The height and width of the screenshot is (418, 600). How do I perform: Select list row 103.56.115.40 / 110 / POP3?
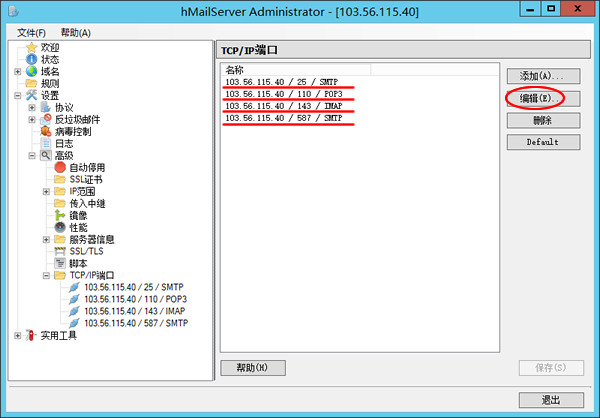(x=360, y=94)
